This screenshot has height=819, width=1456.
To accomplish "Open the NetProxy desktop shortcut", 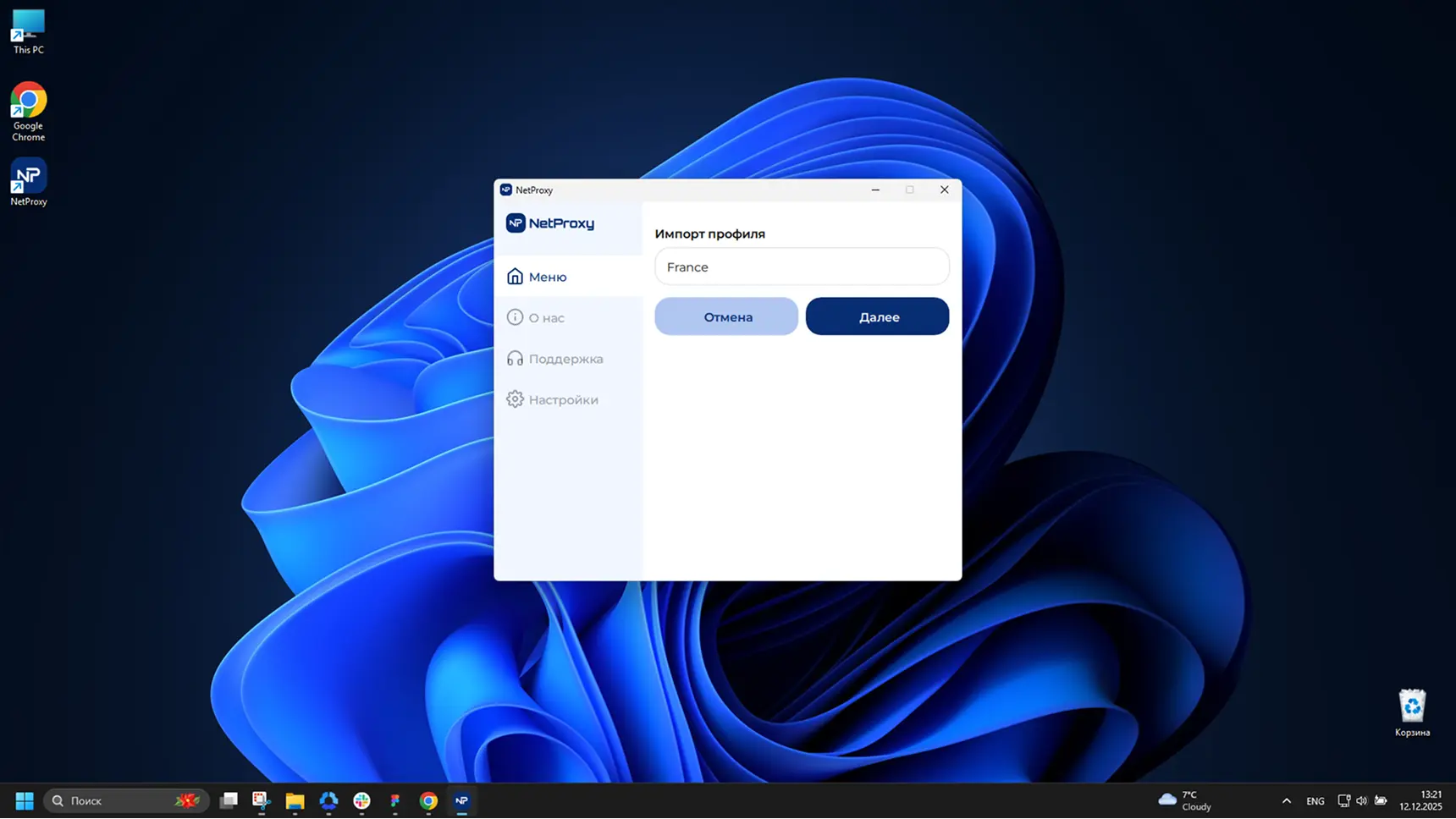I will point(28,181).
